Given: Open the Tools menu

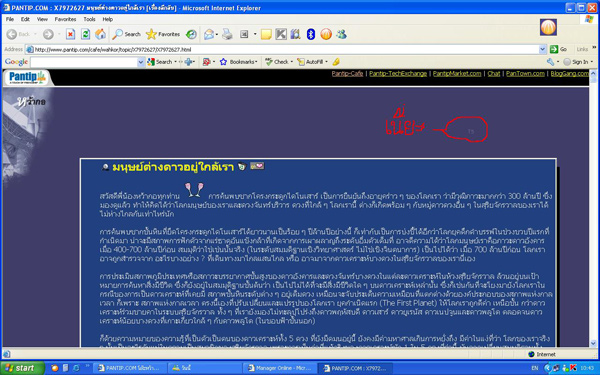Looking at the screenshot, I should point(89,19).
